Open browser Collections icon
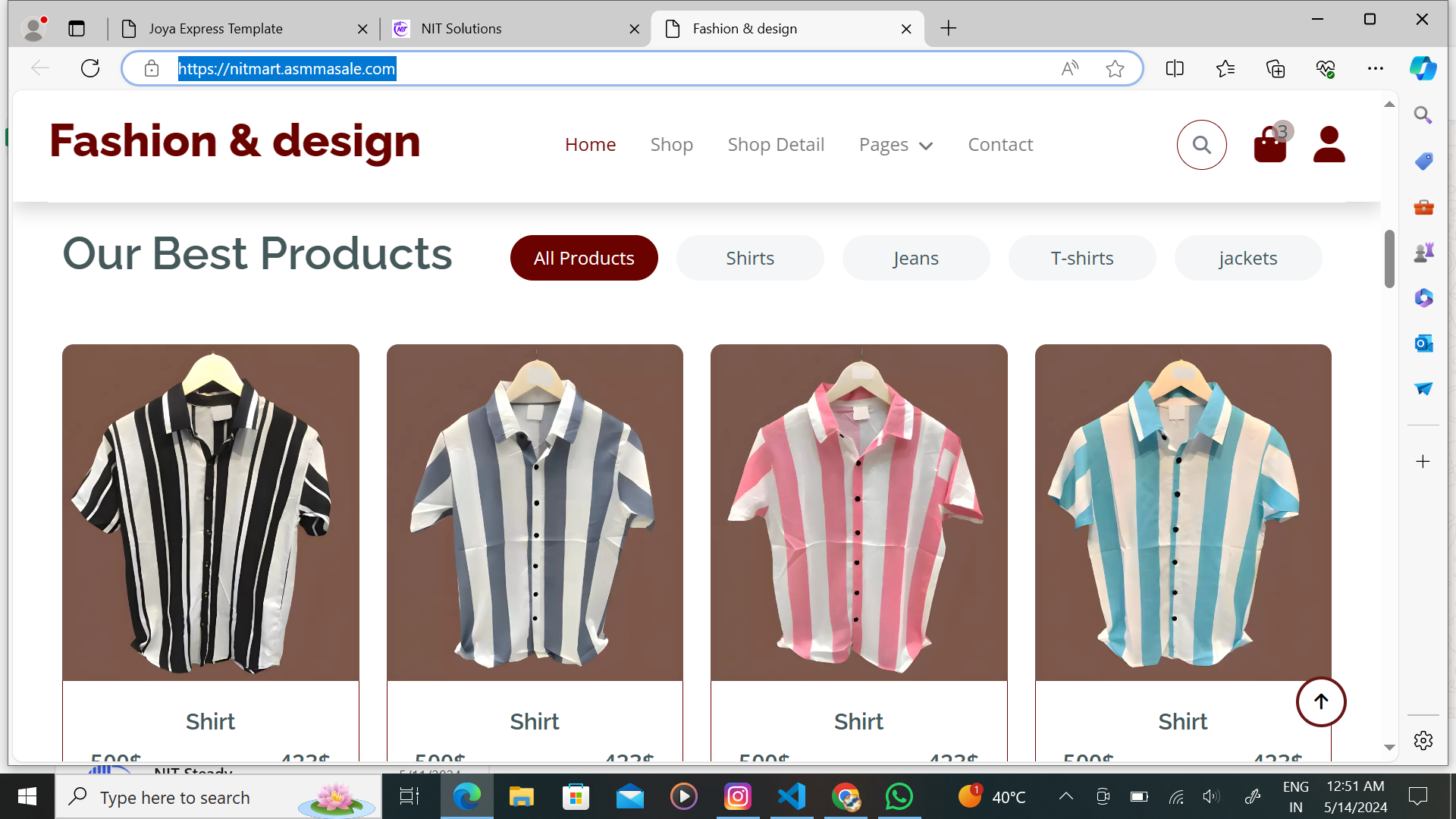Screen dimensions: 1456x819 pyautogui.click(x=1276, y=69)
